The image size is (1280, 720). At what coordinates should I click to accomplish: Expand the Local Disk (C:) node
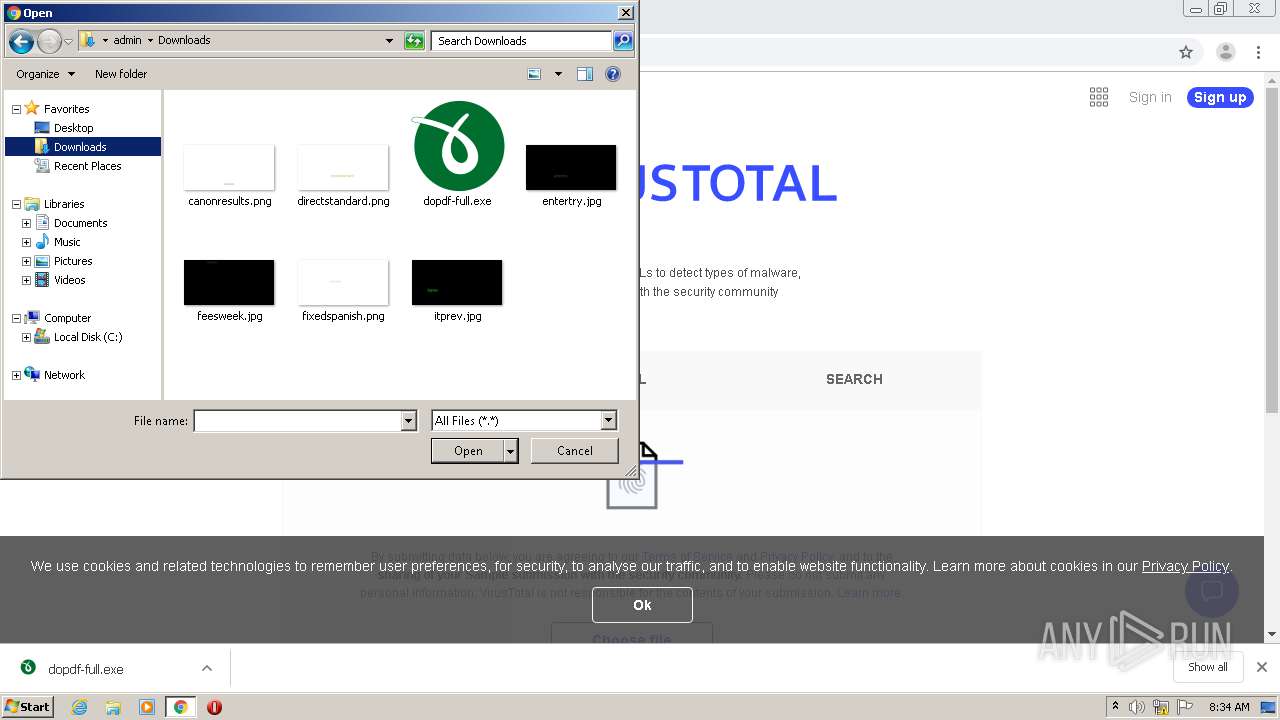(x=26, y=337)
